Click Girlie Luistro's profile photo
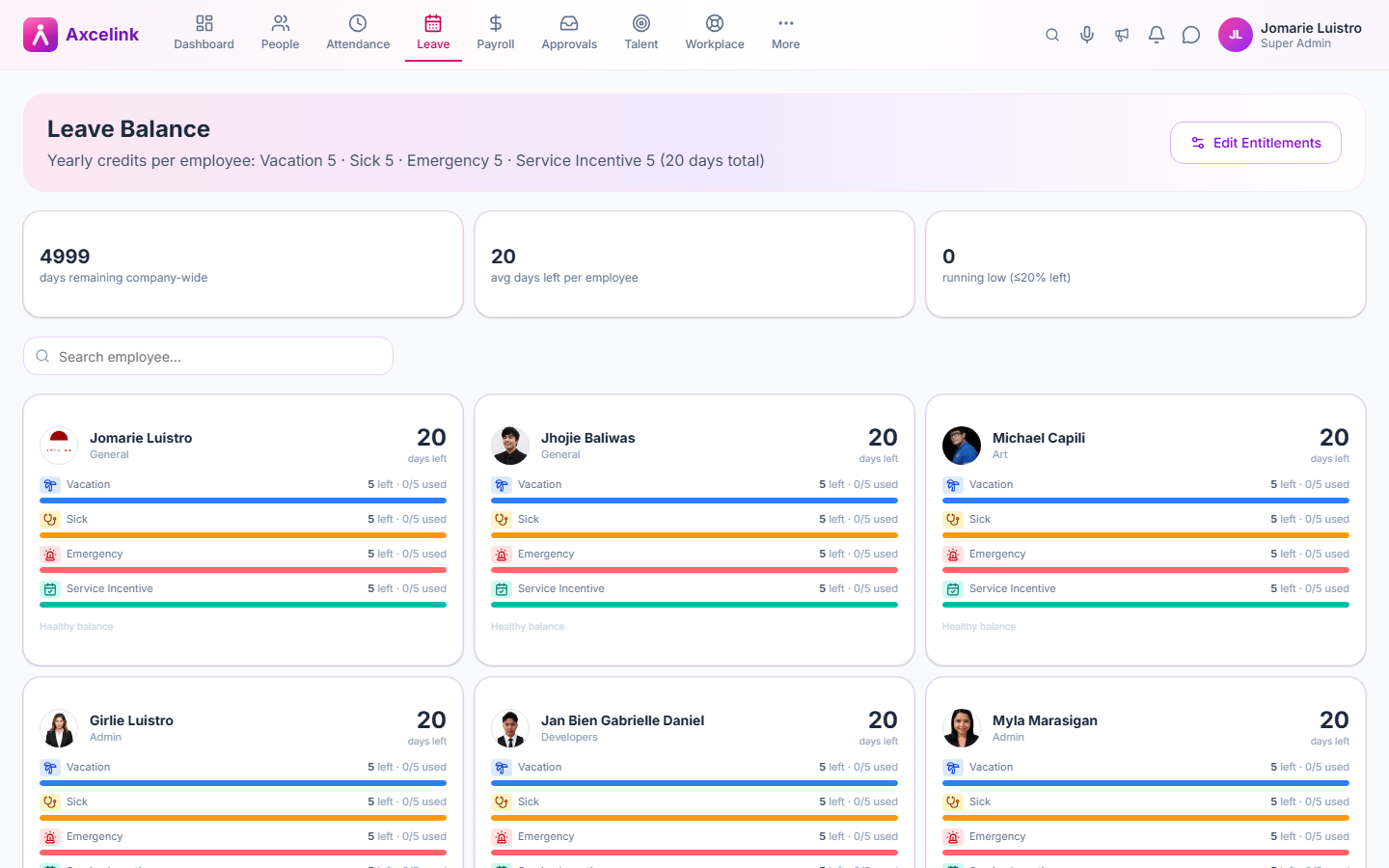This screenshot has width=1389, height=868. (59, 728)
